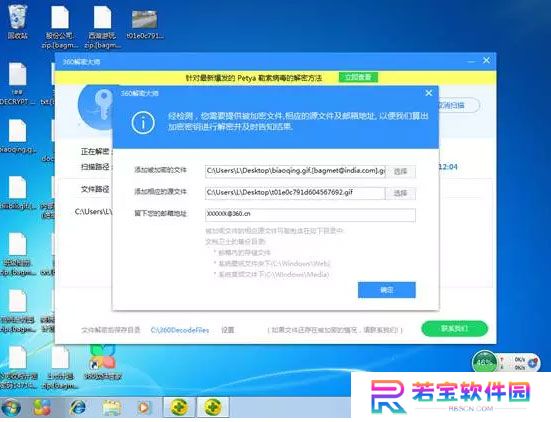
Task: Click 选择 next to source file path
Action: [x=401, y=193]
